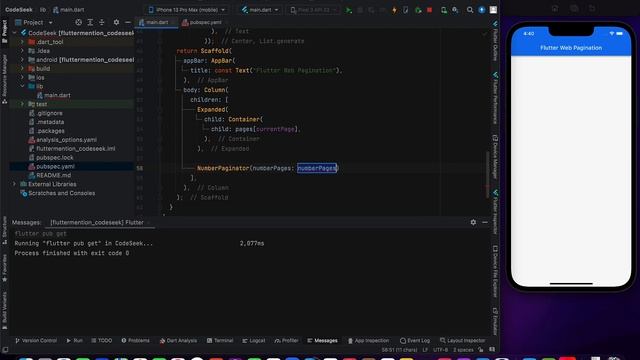640x360 pixels.
Task: Switch to the pubspec.yaml editor tab
Action: (x=202, y=22)
